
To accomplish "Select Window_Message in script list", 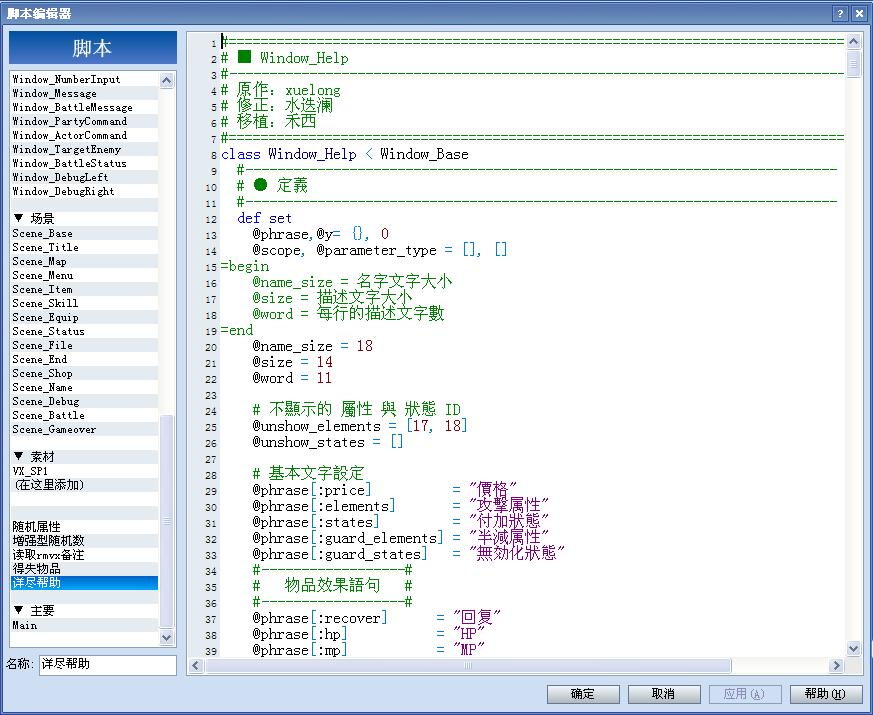I will pyautogui.click(x=84, y=94).
